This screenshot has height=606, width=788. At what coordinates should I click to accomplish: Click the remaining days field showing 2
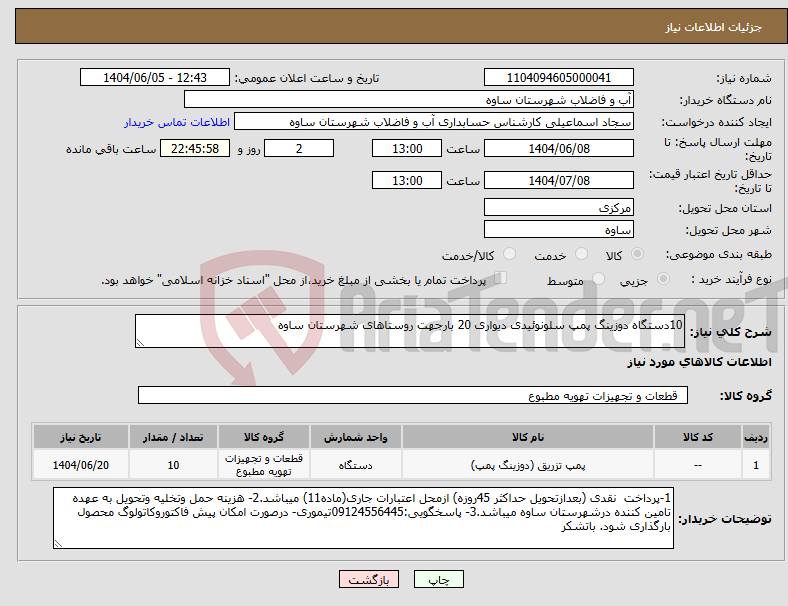click(x=299, y=148)
